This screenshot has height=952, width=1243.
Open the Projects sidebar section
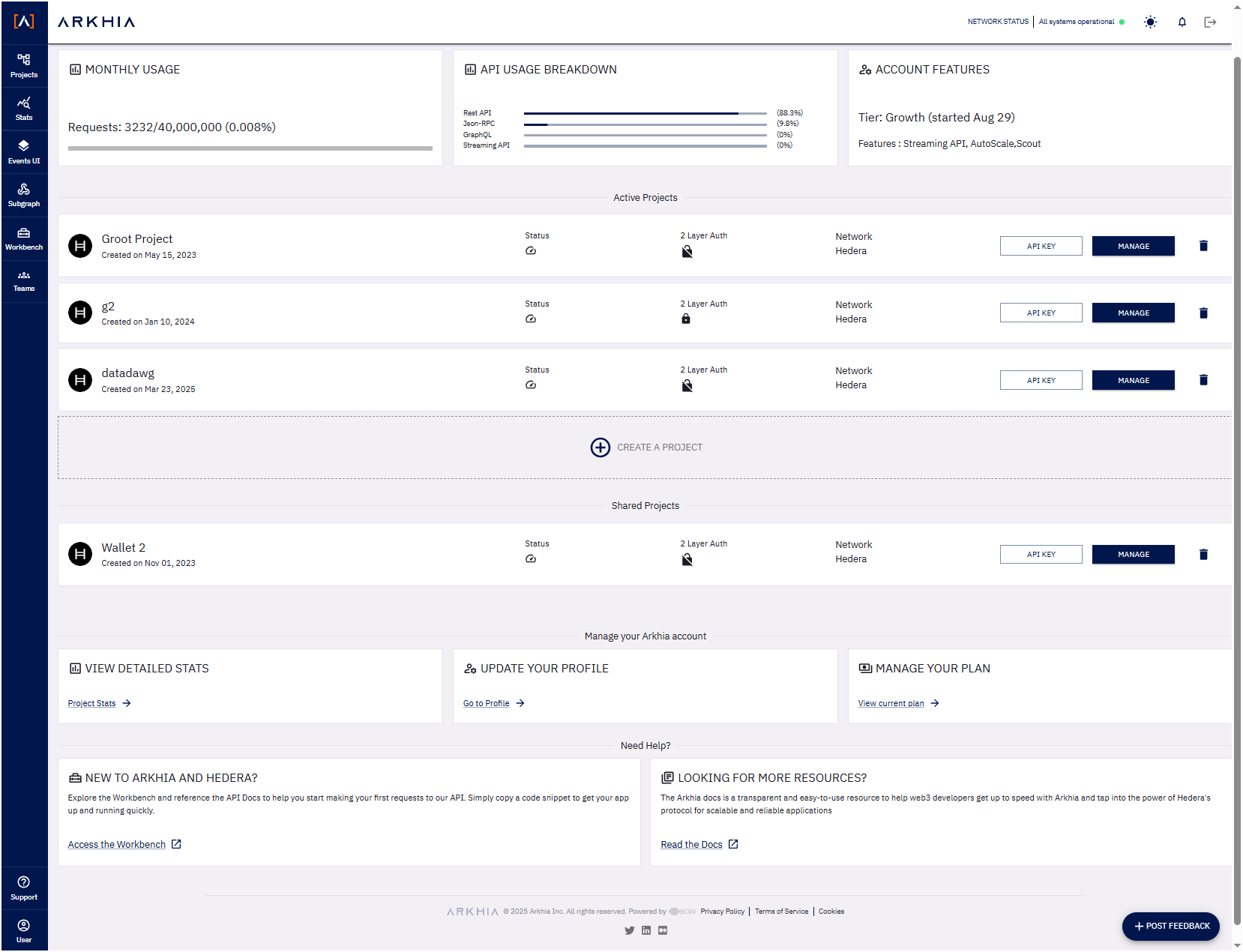pyautogui.click(x=24, y=66)
